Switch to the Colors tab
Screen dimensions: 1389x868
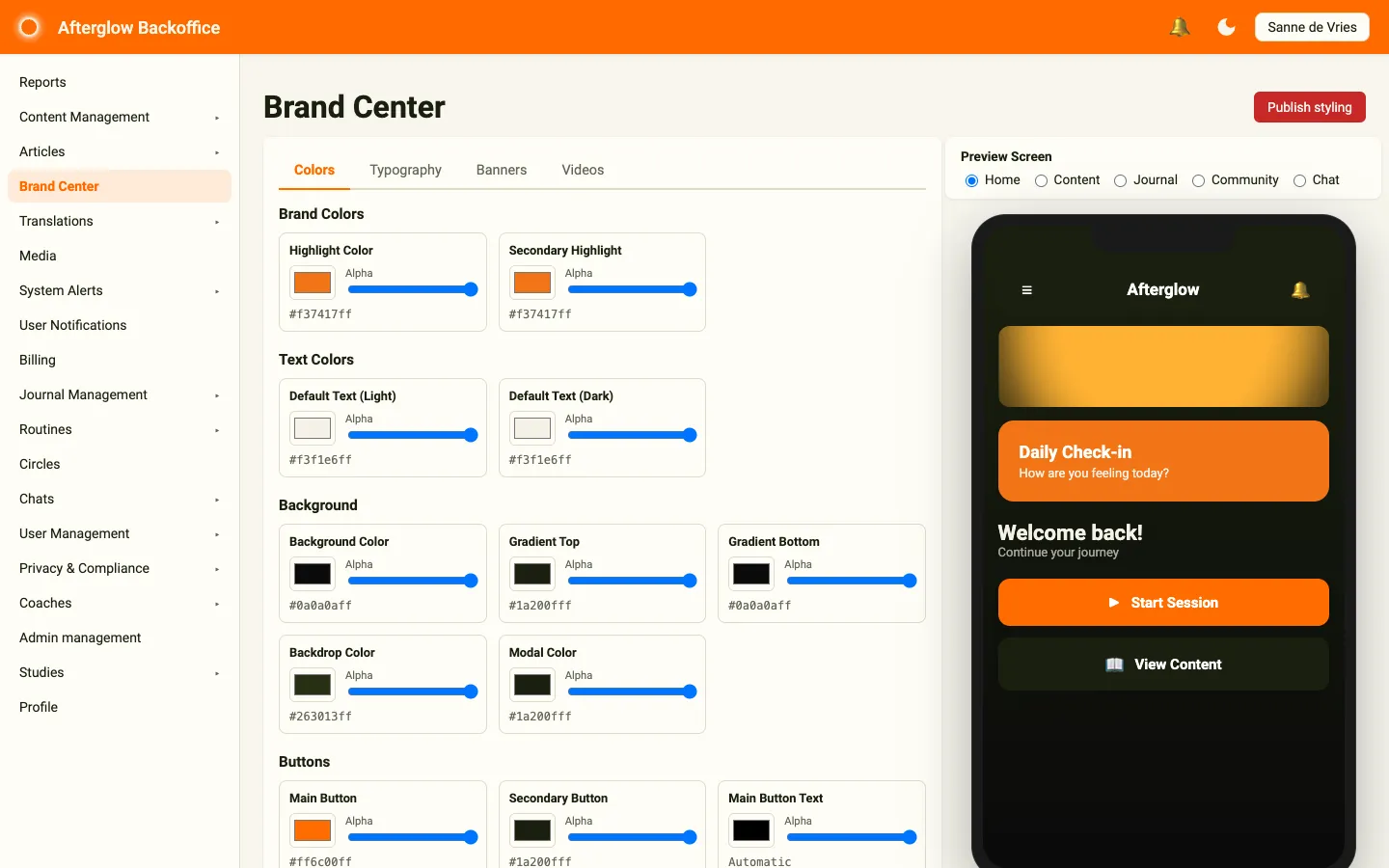point(314,170)
